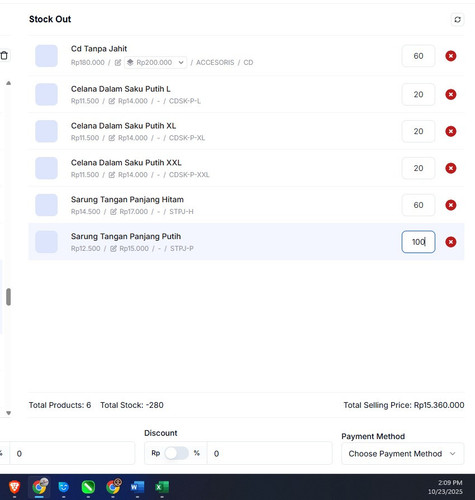Click the Total Stock: -280 text

point(132,405)
